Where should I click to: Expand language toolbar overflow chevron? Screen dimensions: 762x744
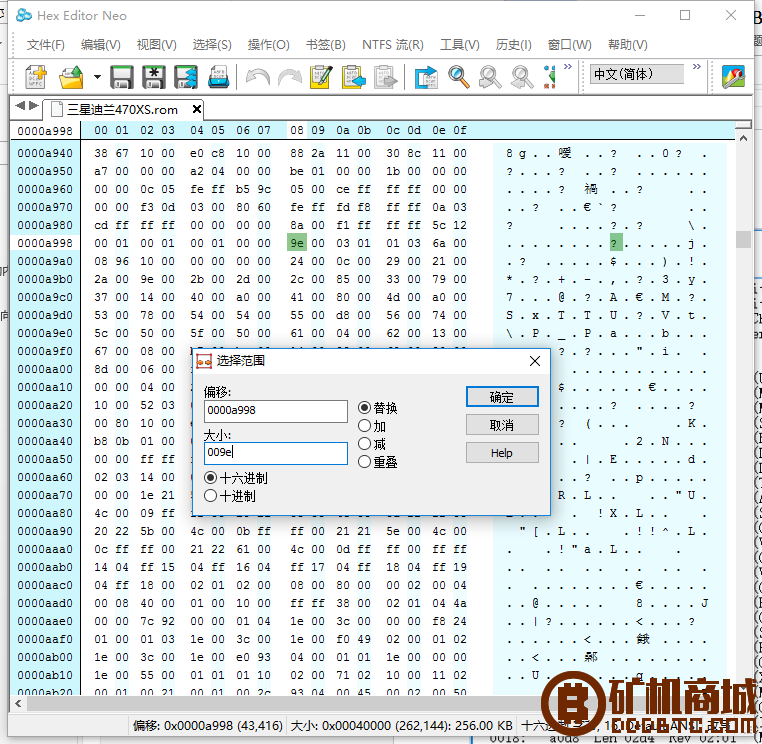click(697, 66)
